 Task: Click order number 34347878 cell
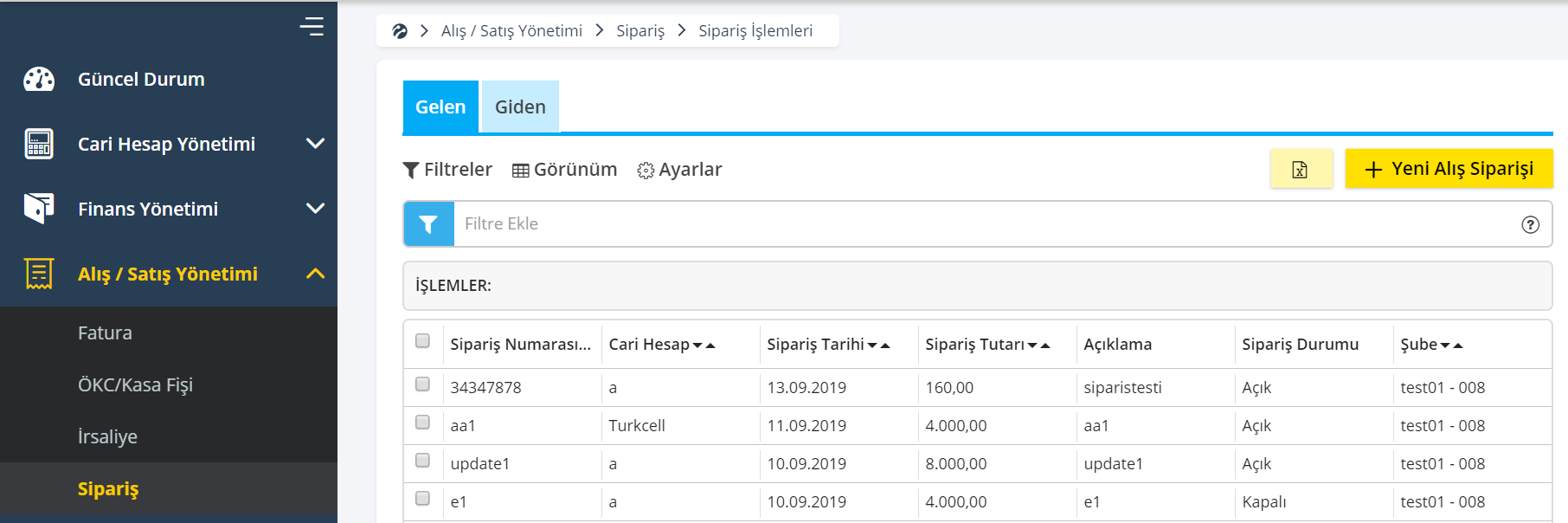point(486,388)
